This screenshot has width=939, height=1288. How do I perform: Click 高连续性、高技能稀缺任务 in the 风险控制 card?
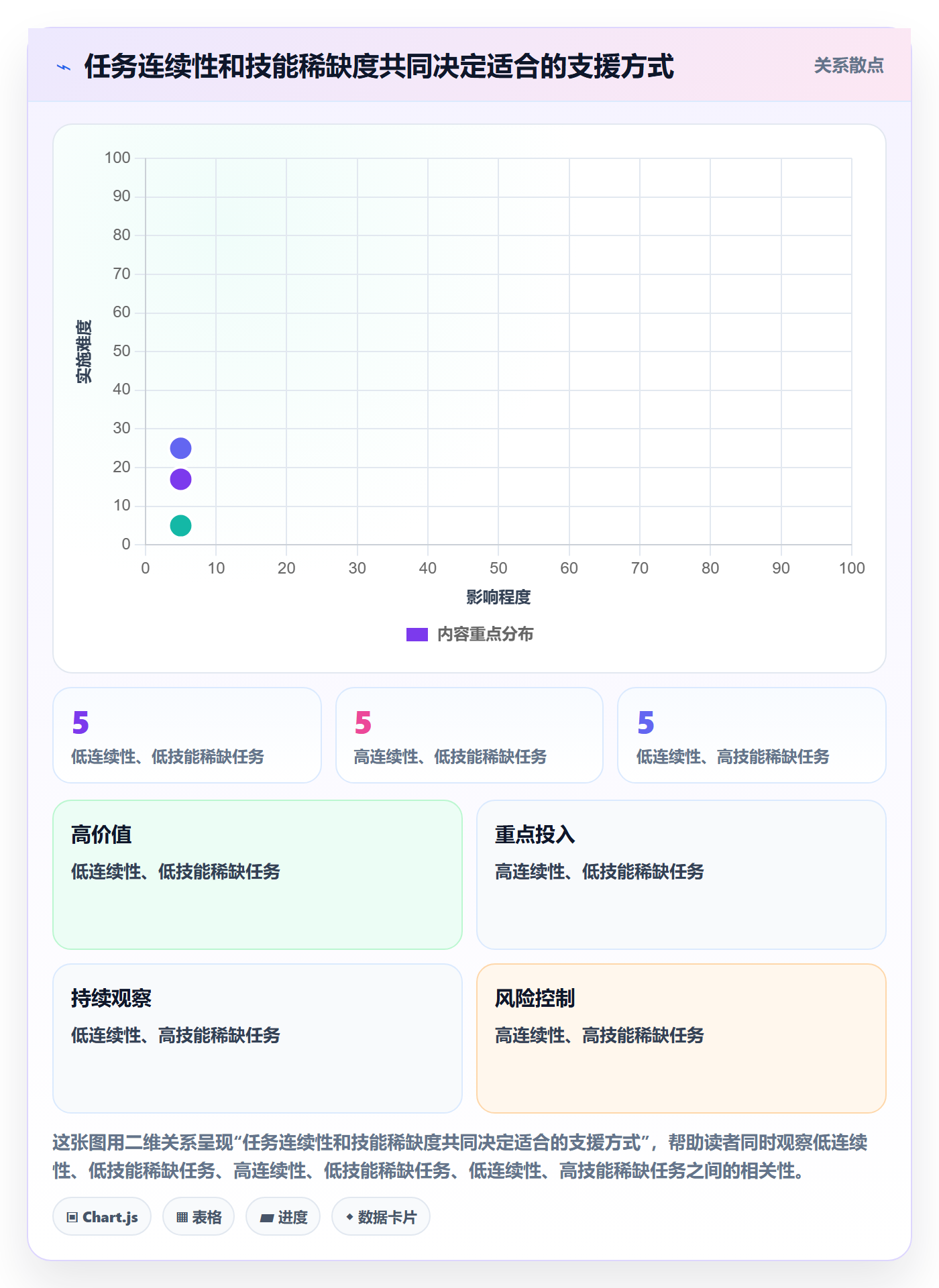pos(599,1036)
